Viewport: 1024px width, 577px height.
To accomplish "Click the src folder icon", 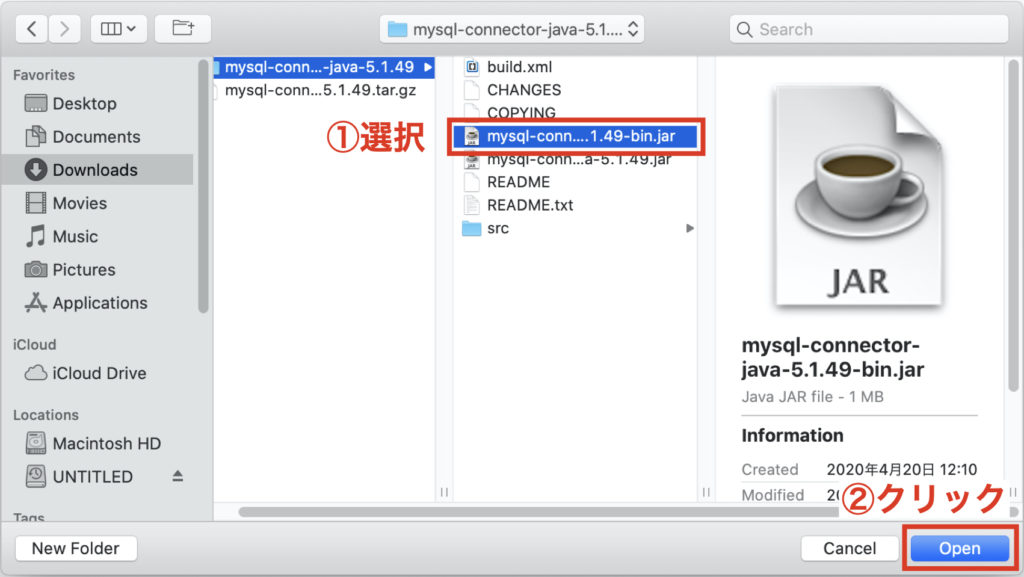I will point(472,228).
